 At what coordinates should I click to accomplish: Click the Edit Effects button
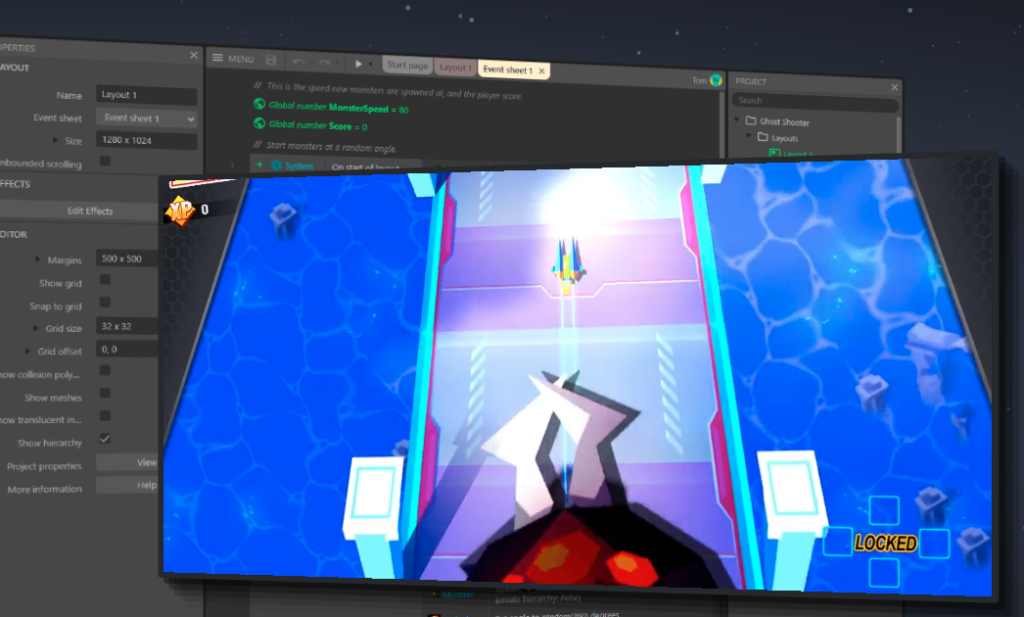(x=80, y=210)
